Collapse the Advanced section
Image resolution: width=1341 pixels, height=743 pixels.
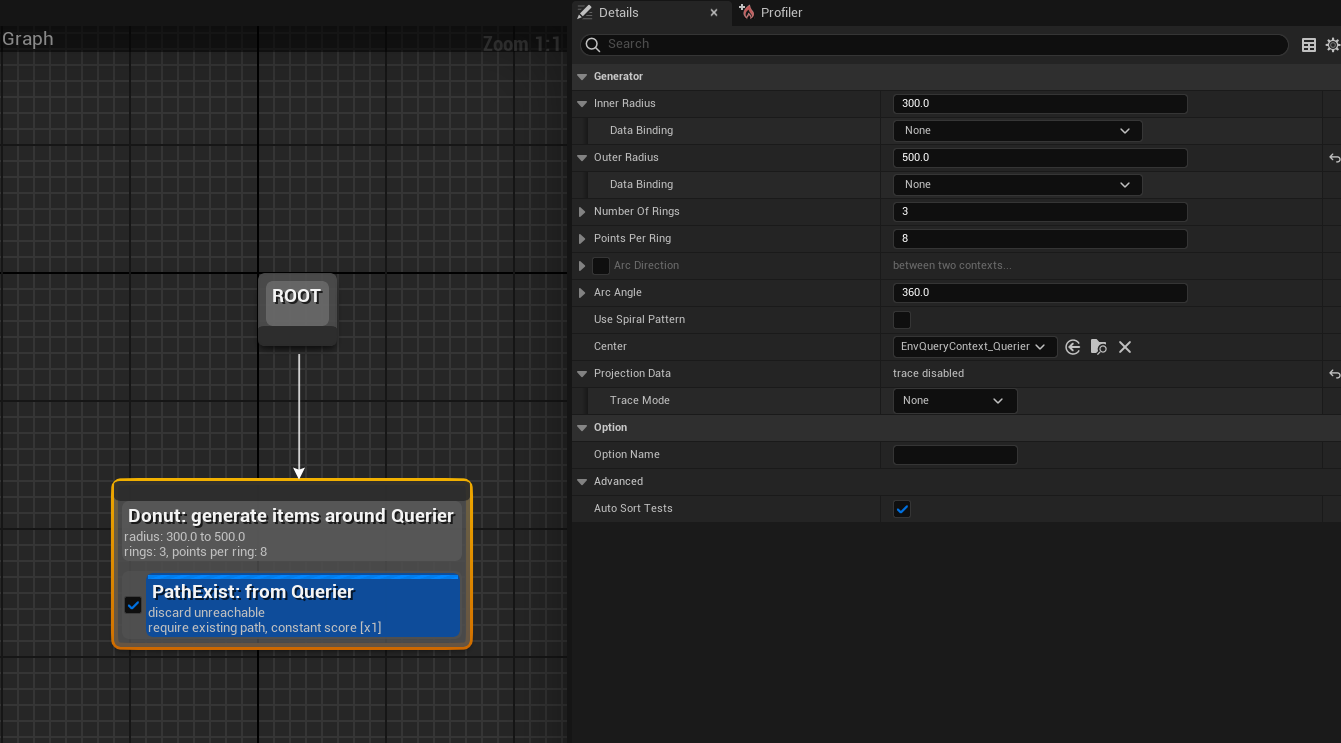tap(582, 482)
